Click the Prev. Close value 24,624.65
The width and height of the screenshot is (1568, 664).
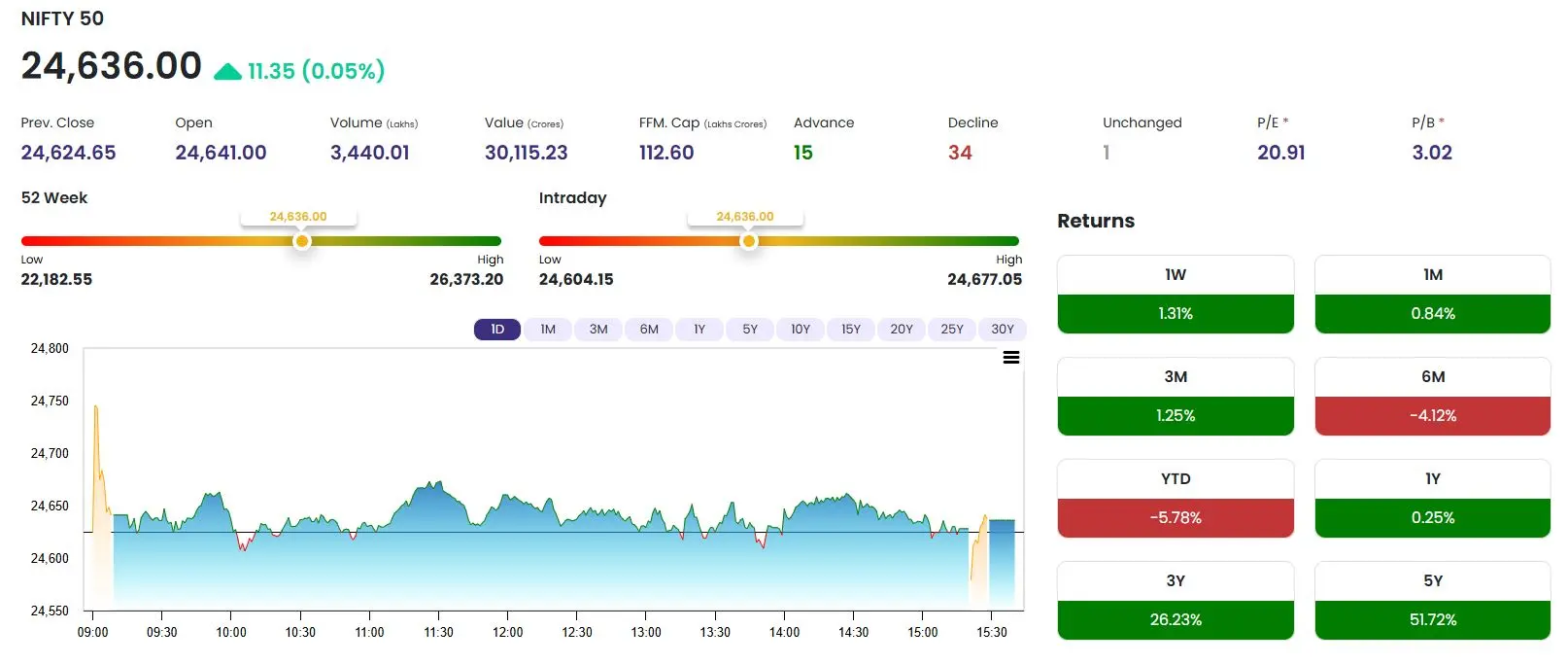click(68, 153)
